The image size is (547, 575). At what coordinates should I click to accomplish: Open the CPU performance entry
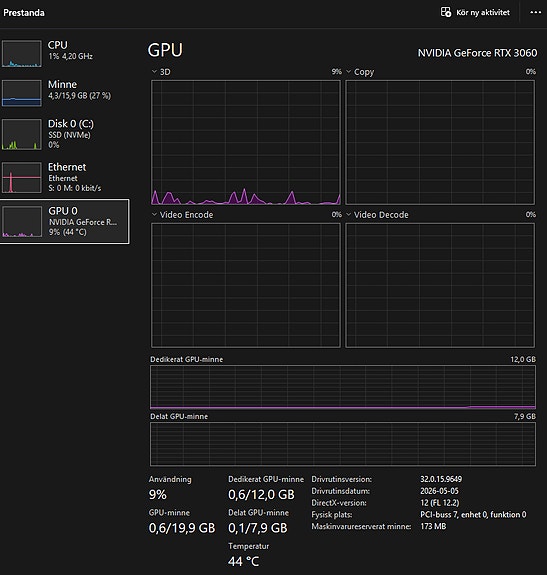[x=65, y=54]
